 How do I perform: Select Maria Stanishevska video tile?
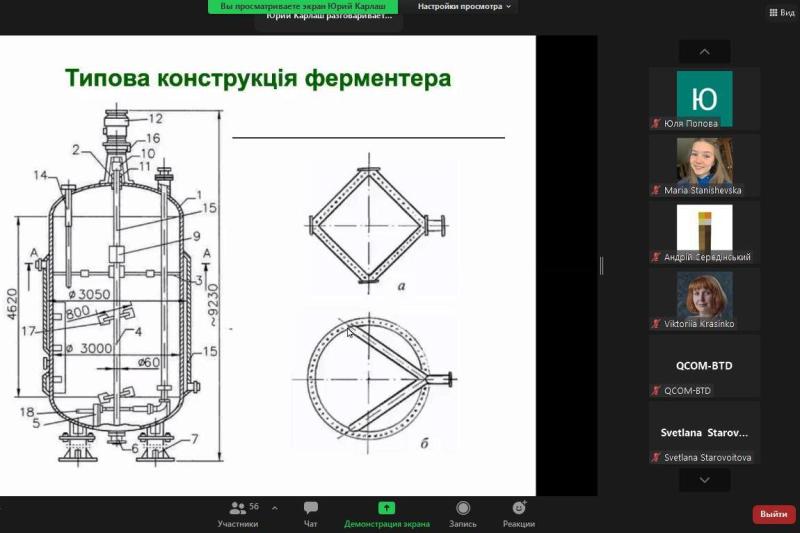tap(705, 166)
